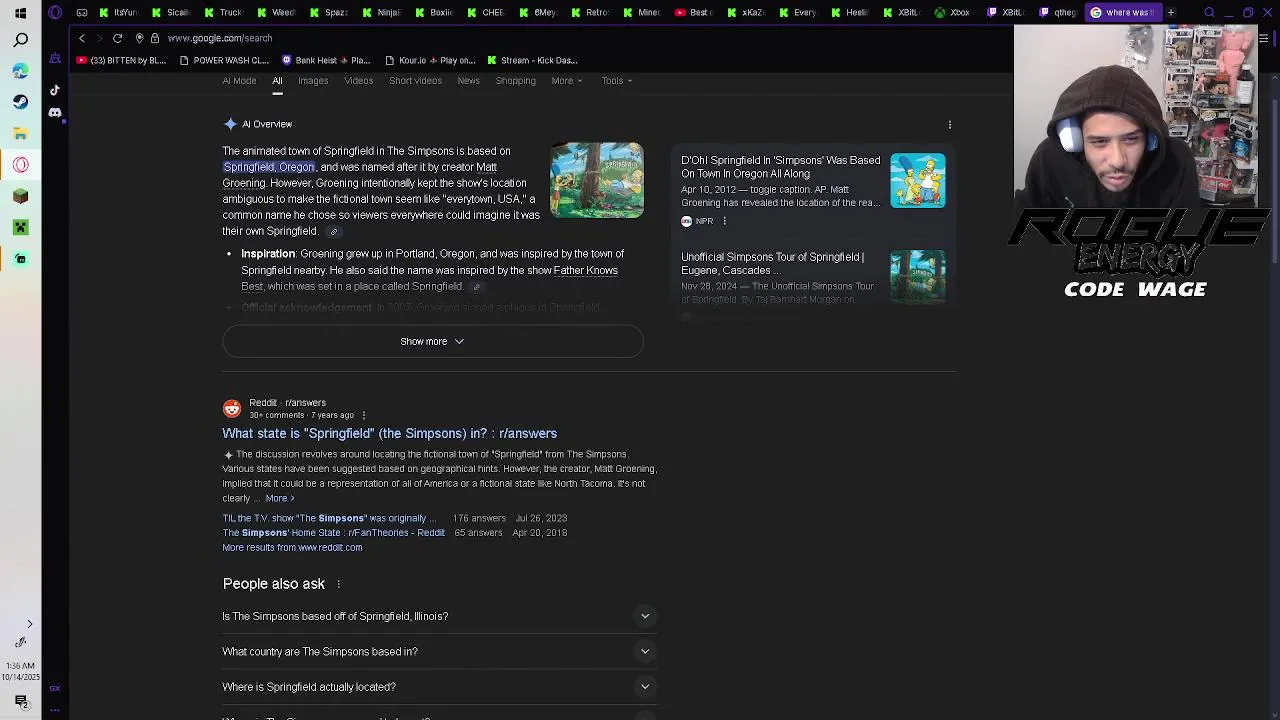Open the Kour.io bookmark

430,61
